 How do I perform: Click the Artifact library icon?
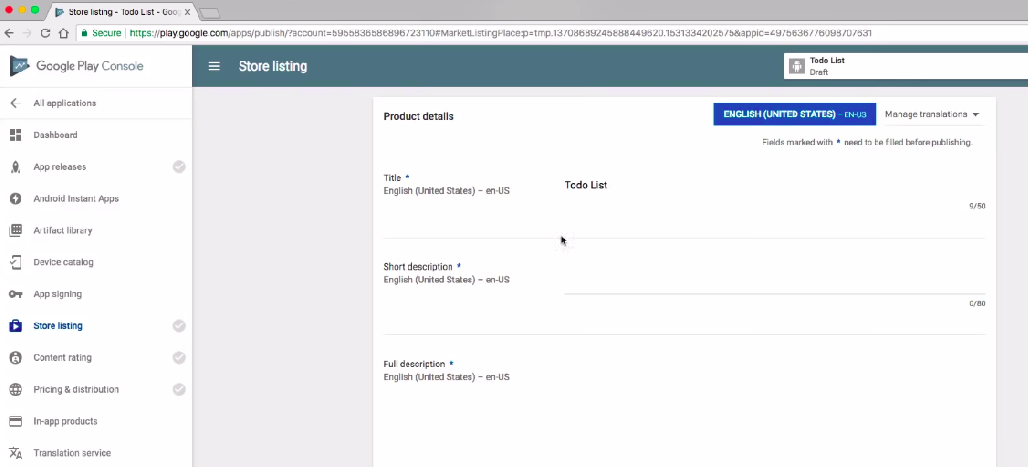[16, 230]
